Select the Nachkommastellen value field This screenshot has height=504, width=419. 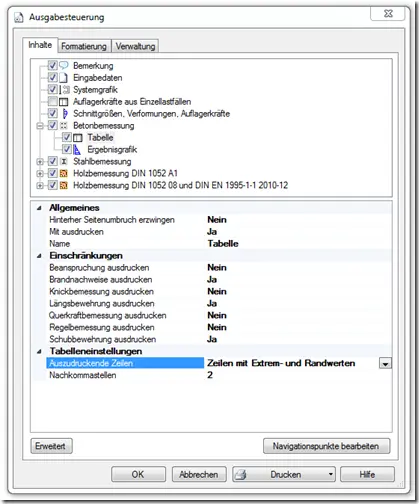coord(298,375)
